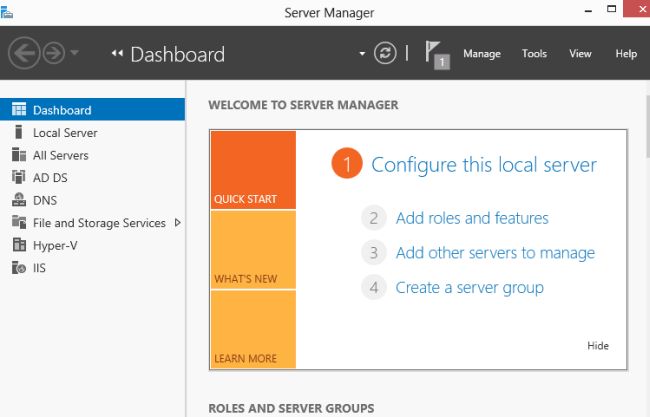Open All Servers via its icon
The image size is (650, 417).
click(x=18, y=155)
